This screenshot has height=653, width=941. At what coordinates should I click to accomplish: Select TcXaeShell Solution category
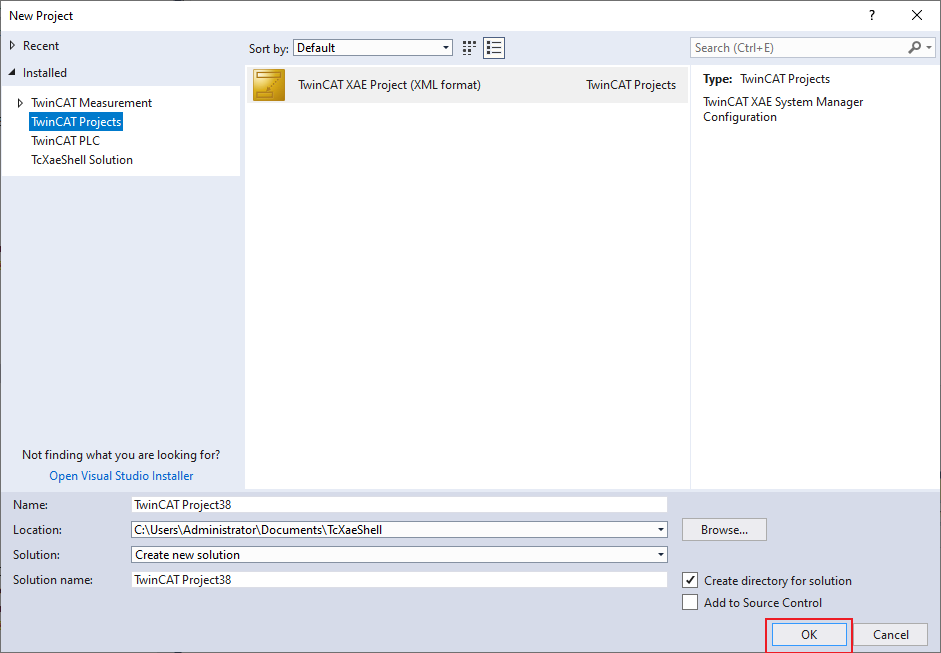click(x=82, y=160)
